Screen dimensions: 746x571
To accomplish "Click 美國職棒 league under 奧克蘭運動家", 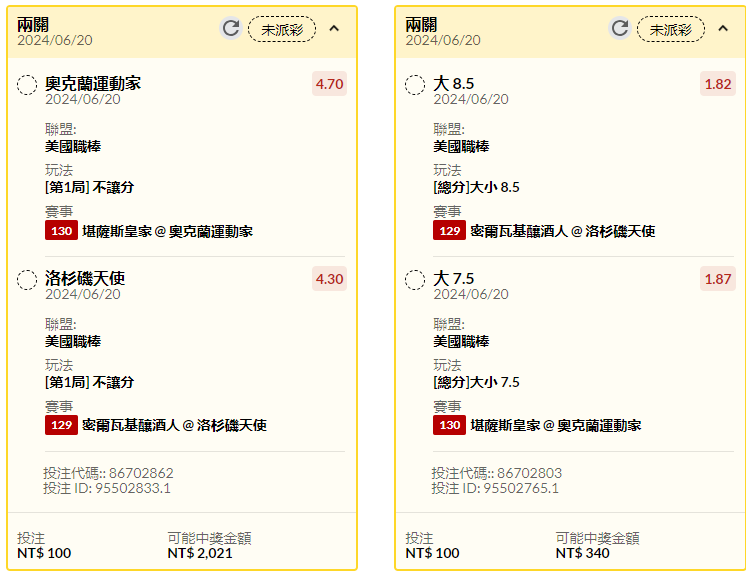I will click(x=73, y=146).
